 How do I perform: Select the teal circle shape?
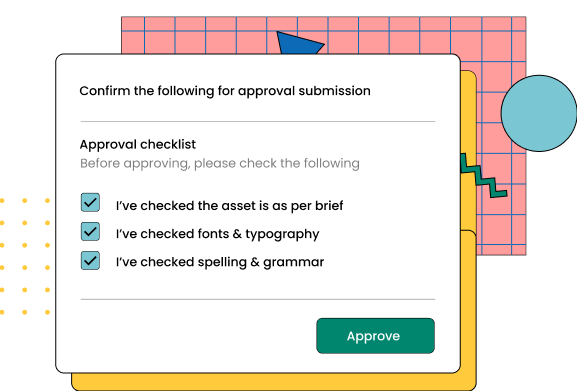click(539, 113)
